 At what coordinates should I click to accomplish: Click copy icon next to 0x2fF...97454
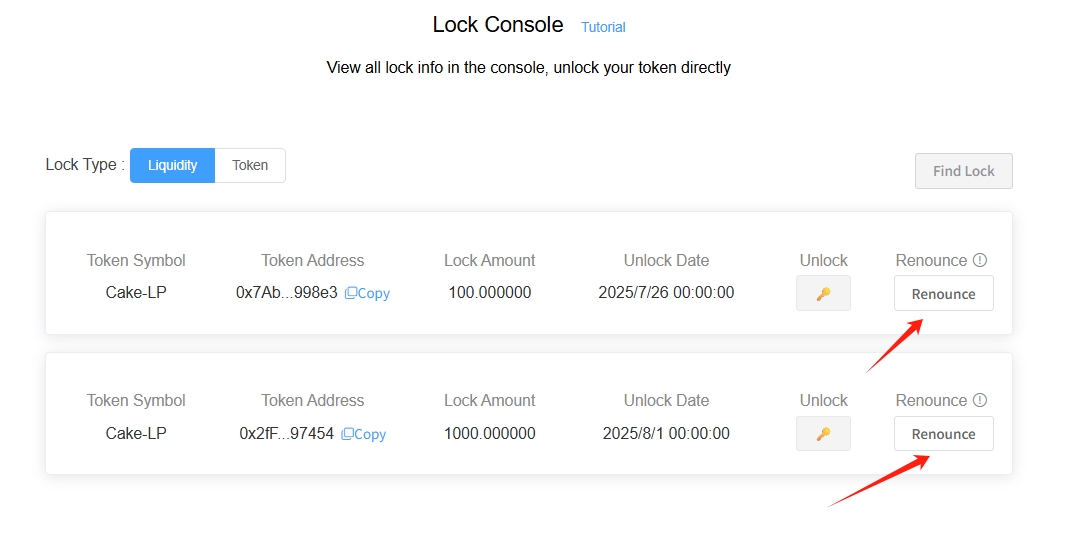click(x=347, y=434)
